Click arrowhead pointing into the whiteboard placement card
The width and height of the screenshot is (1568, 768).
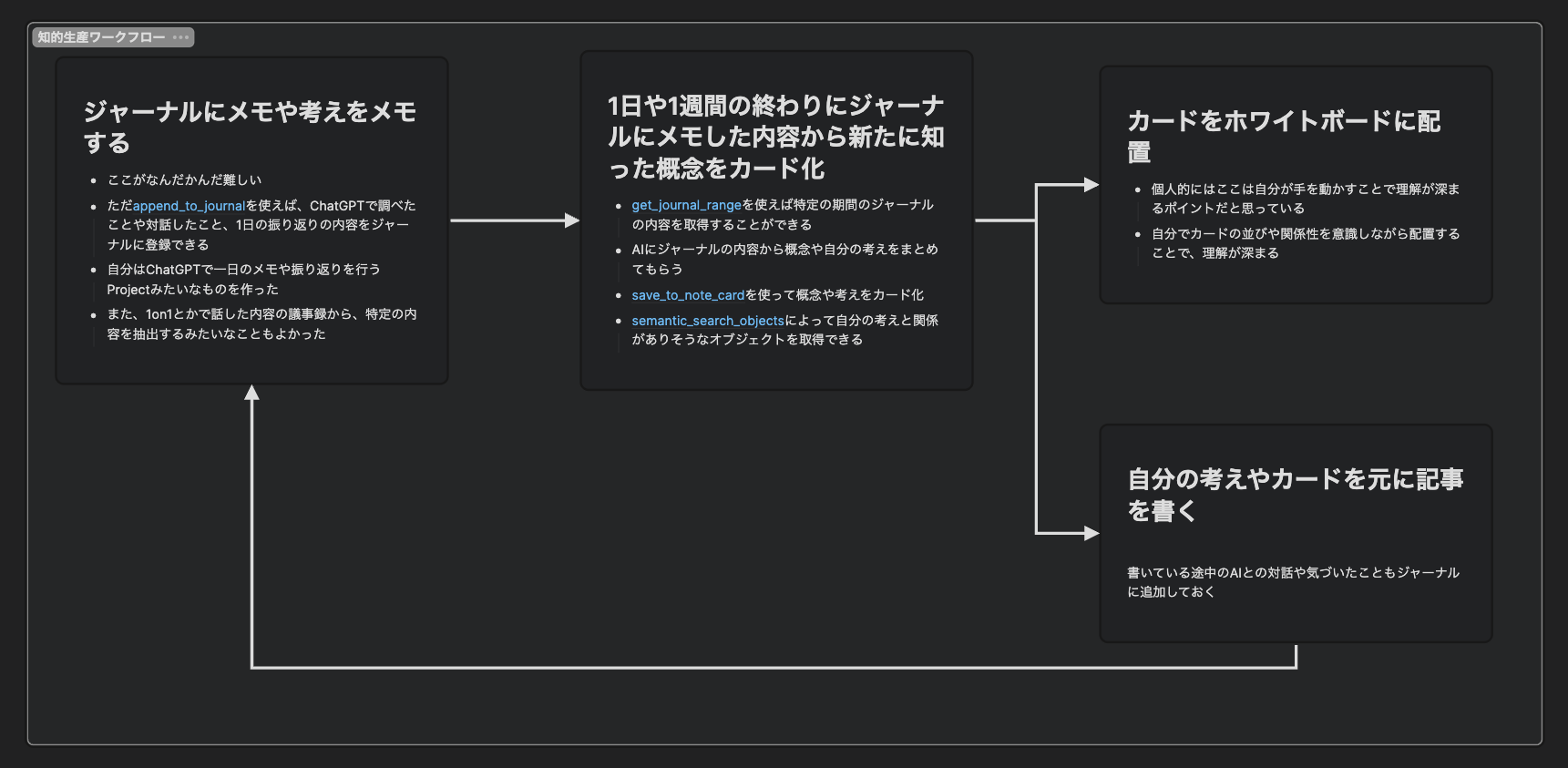click(x=1091, y=185)
